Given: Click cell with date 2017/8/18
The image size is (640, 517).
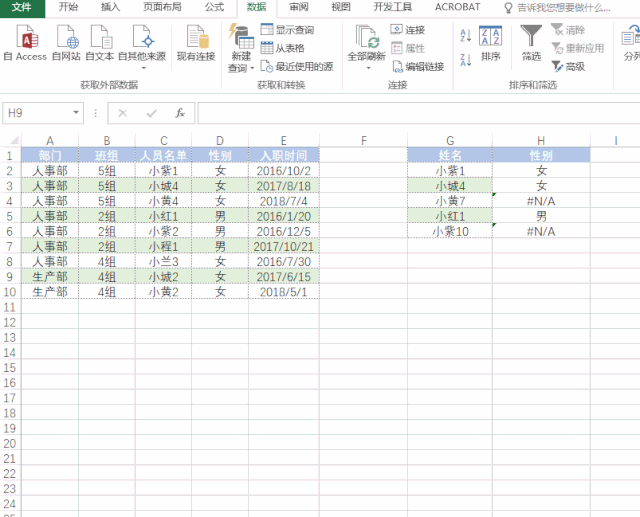Looking at the screenshot, I should tap(284, 186).
